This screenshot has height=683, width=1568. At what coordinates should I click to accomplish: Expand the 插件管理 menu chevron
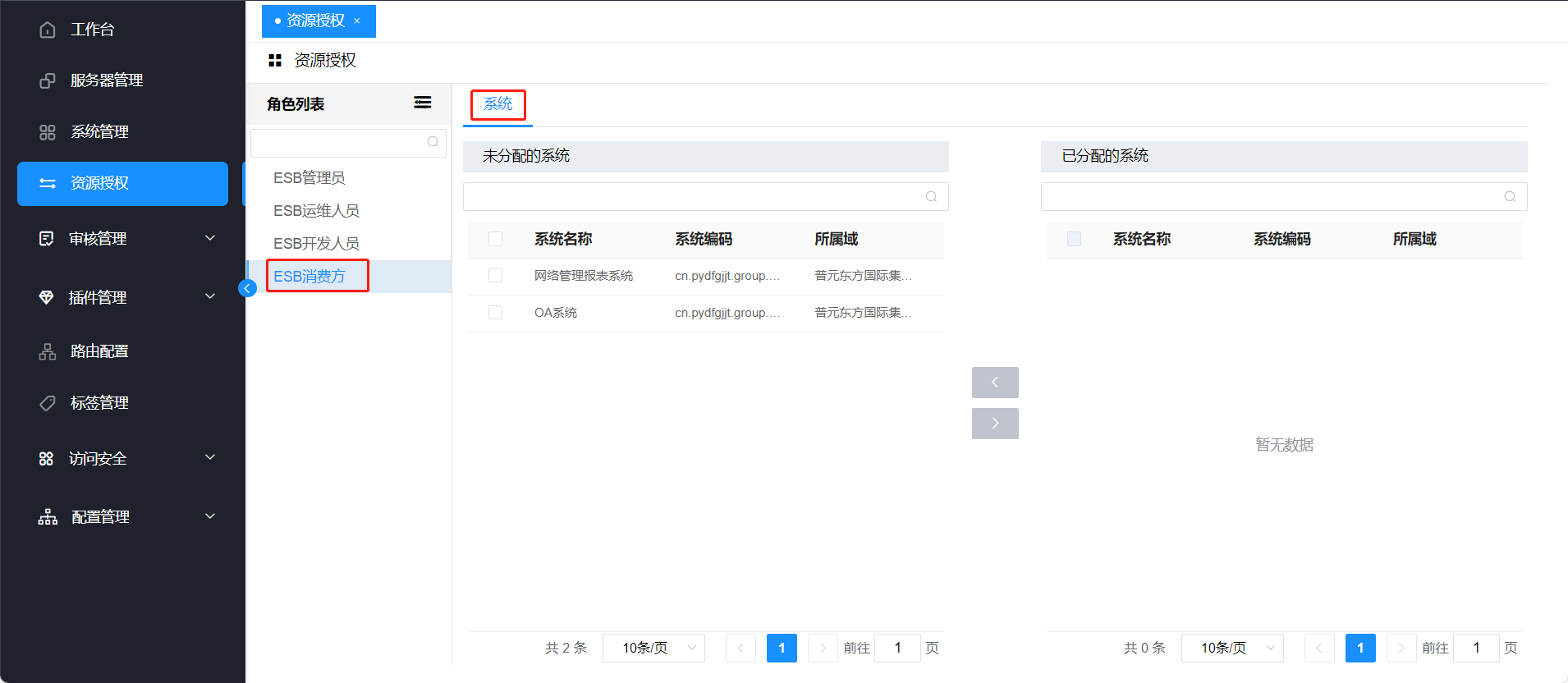point(210,296)
